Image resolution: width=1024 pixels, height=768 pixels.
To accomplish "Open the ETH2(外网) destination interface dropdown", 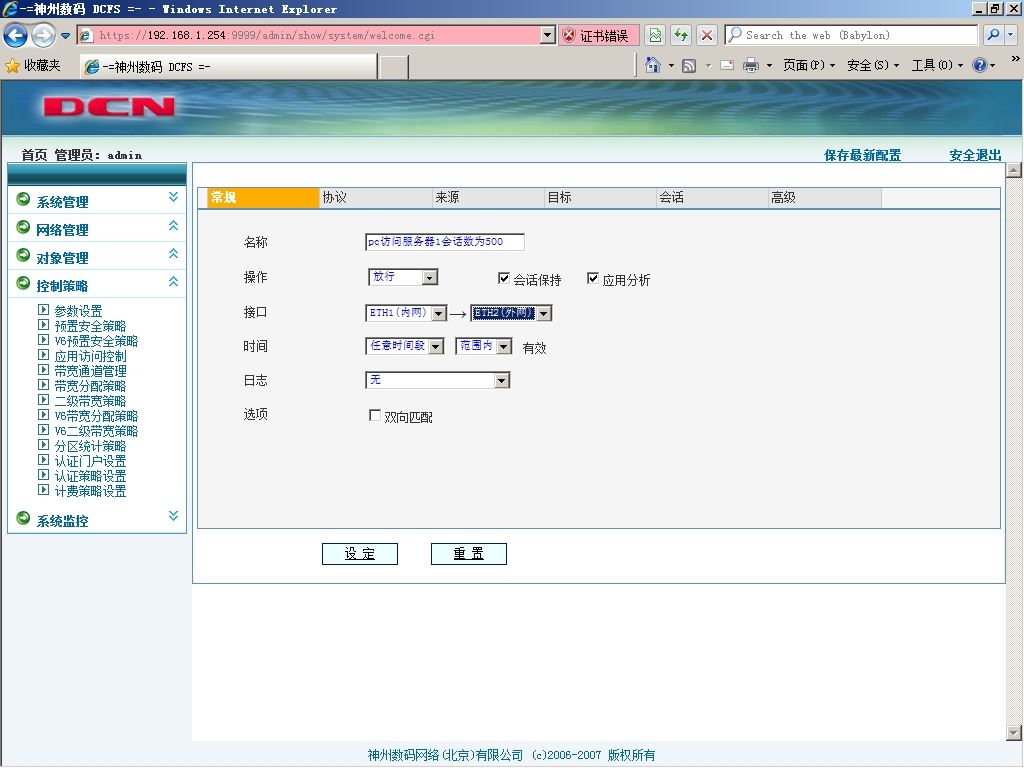I will (511, 313).
